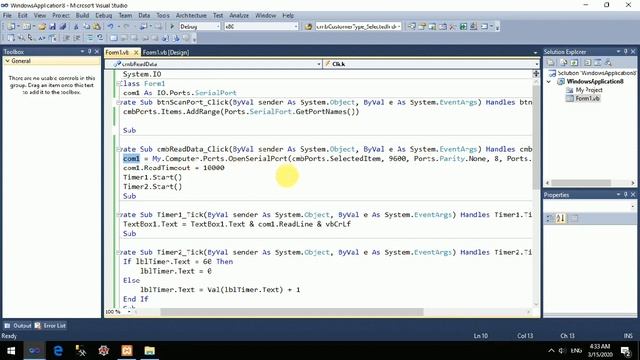Click Show All Files in Solution Explorer
This screenshot has width=640, height=360.
click(564, 62)
